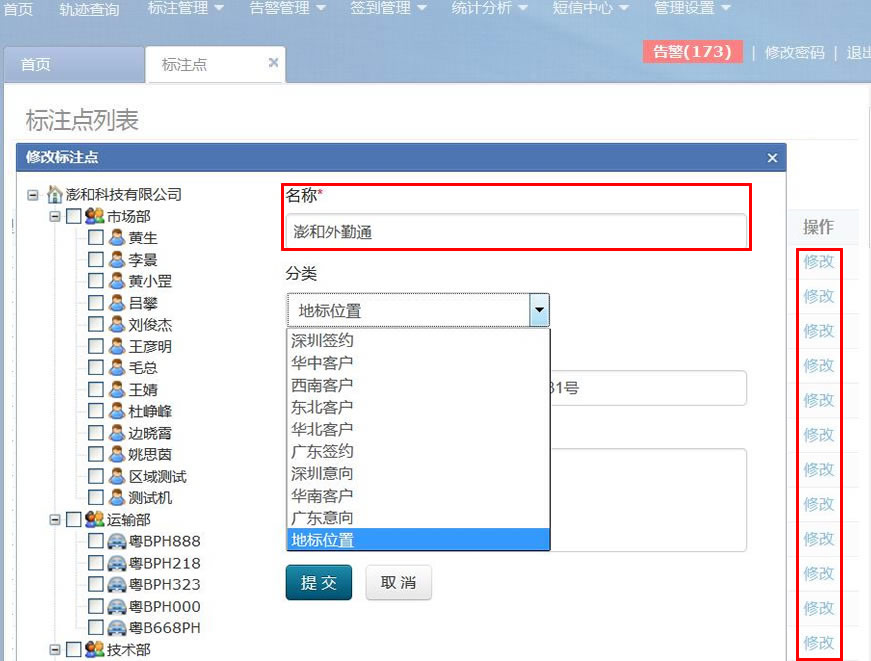Close the 标注点 tab with its X
The width and height of the screenshot is (871, 661).
[273, 63]
